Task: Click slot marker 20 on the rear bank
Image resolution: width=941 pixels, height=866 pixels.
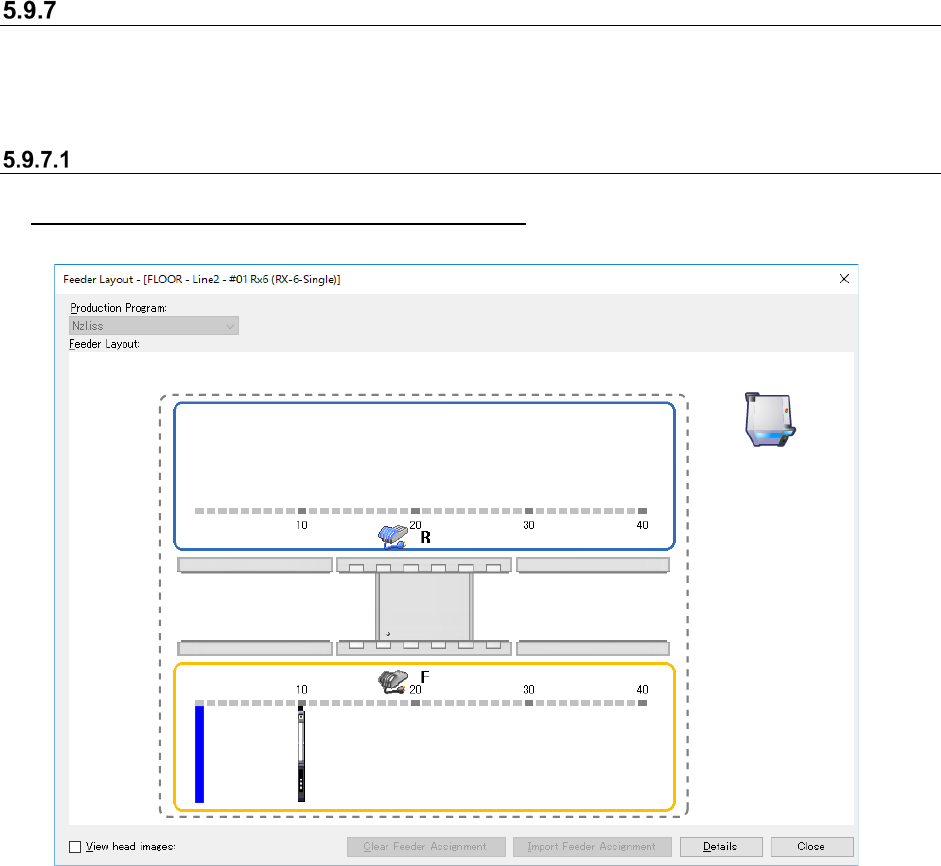Action: [x=415, y=511]
